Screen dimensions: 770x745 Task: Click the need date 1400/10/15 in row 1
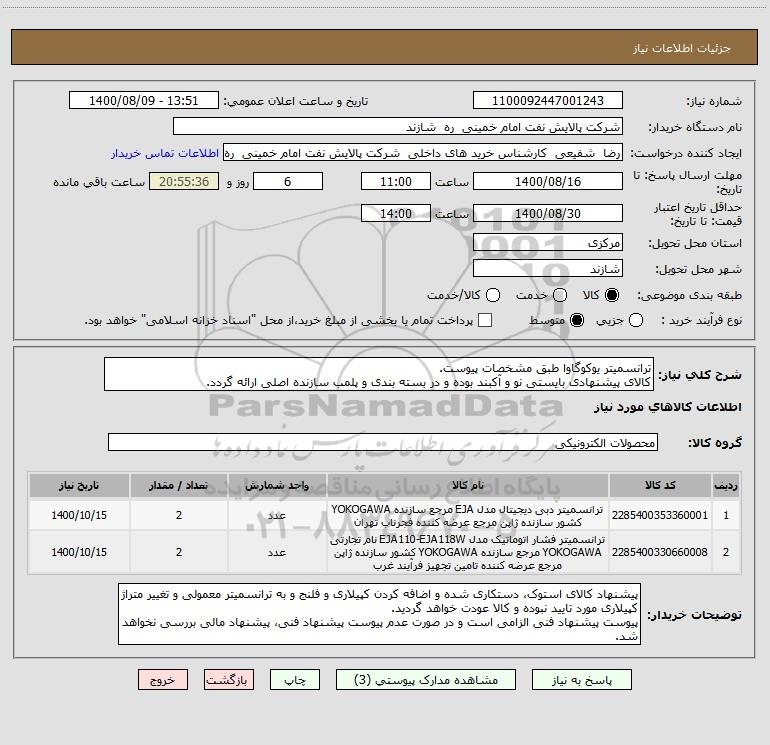[79, 515]
